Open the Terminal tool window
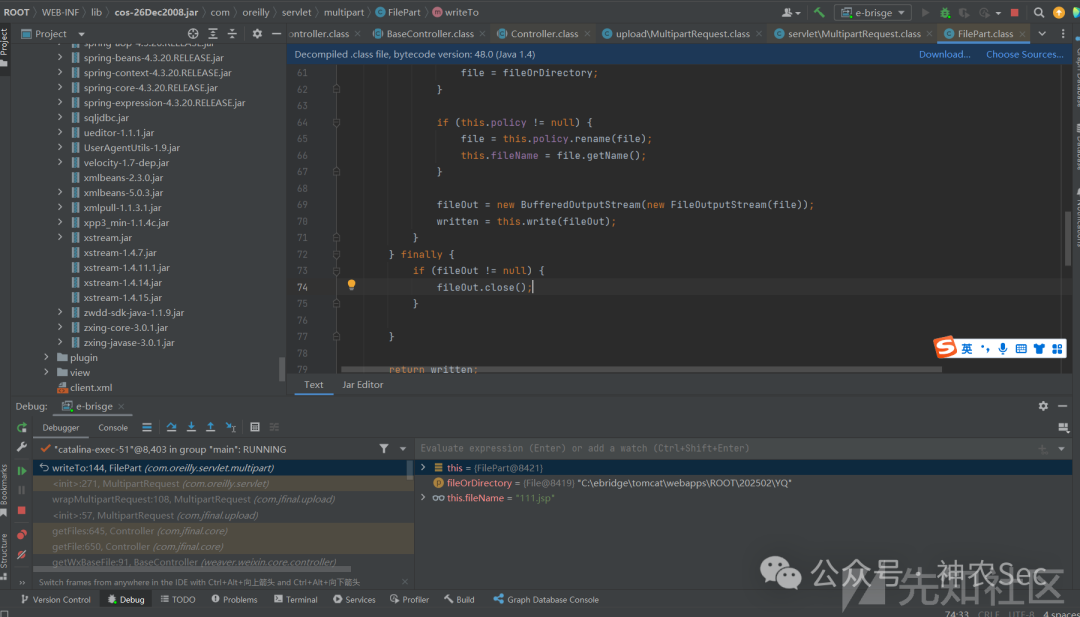 (x=294, y=600)
